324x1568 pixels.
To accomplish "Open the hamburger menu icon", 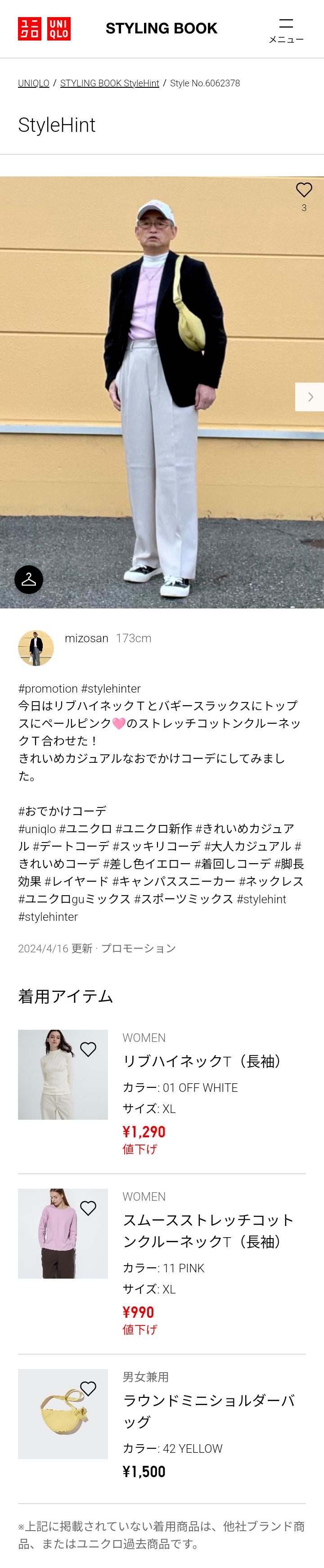I will point(286,30).
